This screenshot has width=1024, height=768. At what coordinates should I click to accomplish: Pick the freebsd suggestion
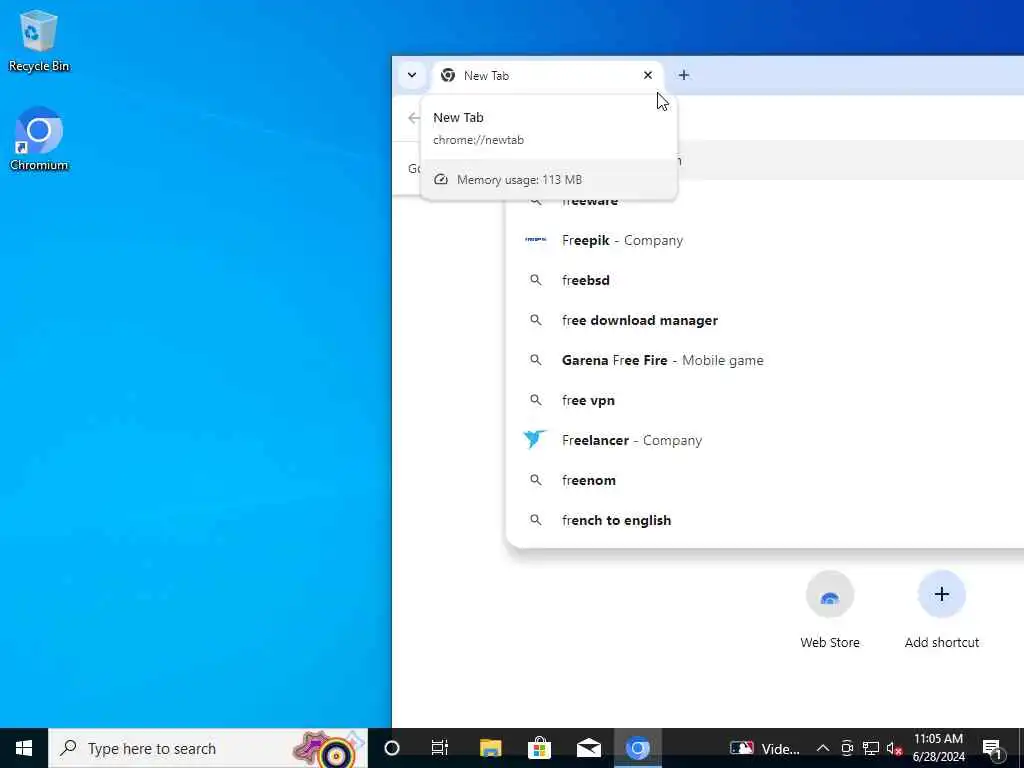tap(764, 280)
